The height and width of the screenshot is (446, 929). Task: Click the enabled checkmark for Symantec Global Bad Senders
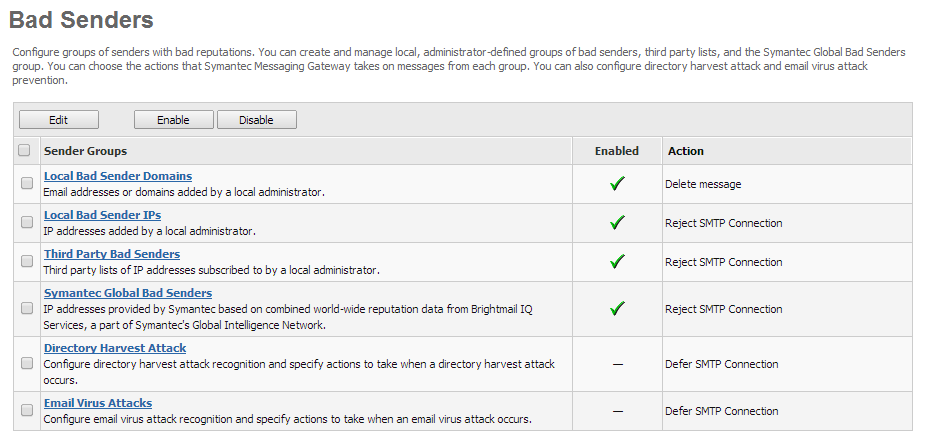(617, 309)
